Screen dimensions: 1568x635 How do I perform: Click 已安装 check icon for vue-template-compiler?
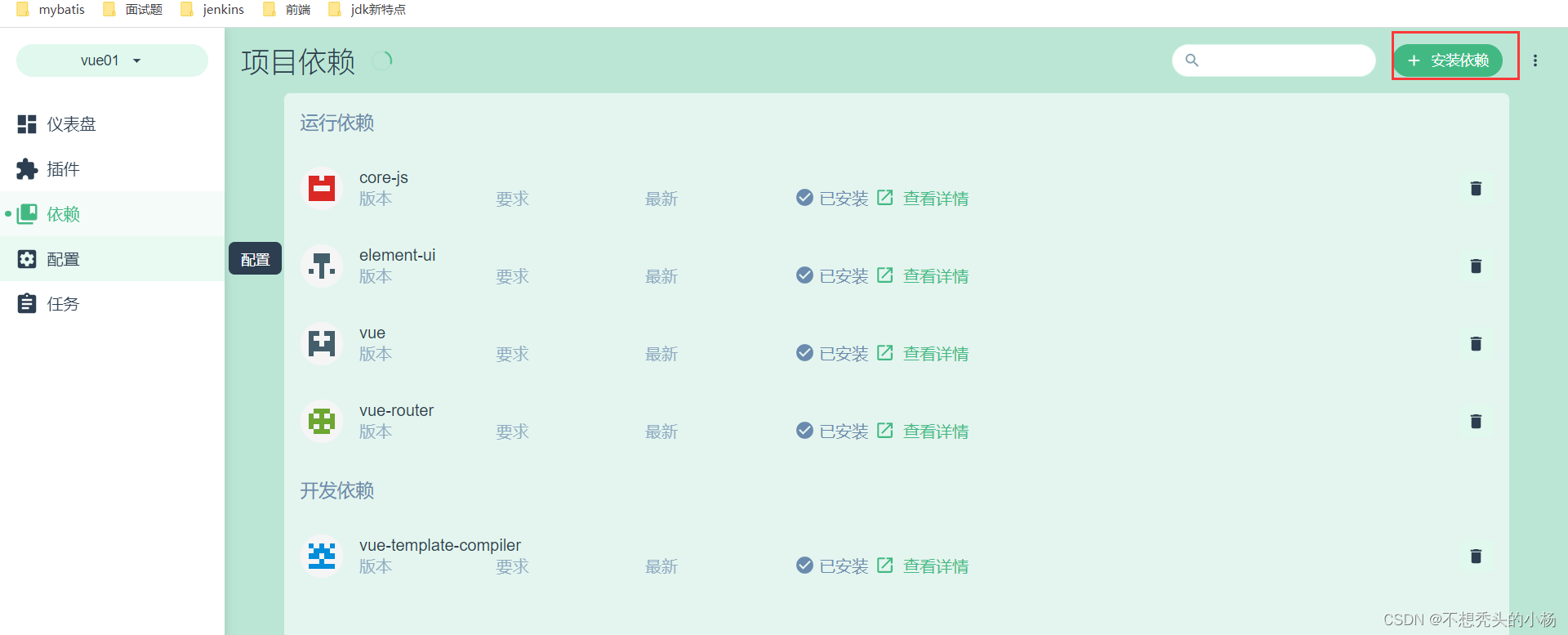(x=804, y=566)
